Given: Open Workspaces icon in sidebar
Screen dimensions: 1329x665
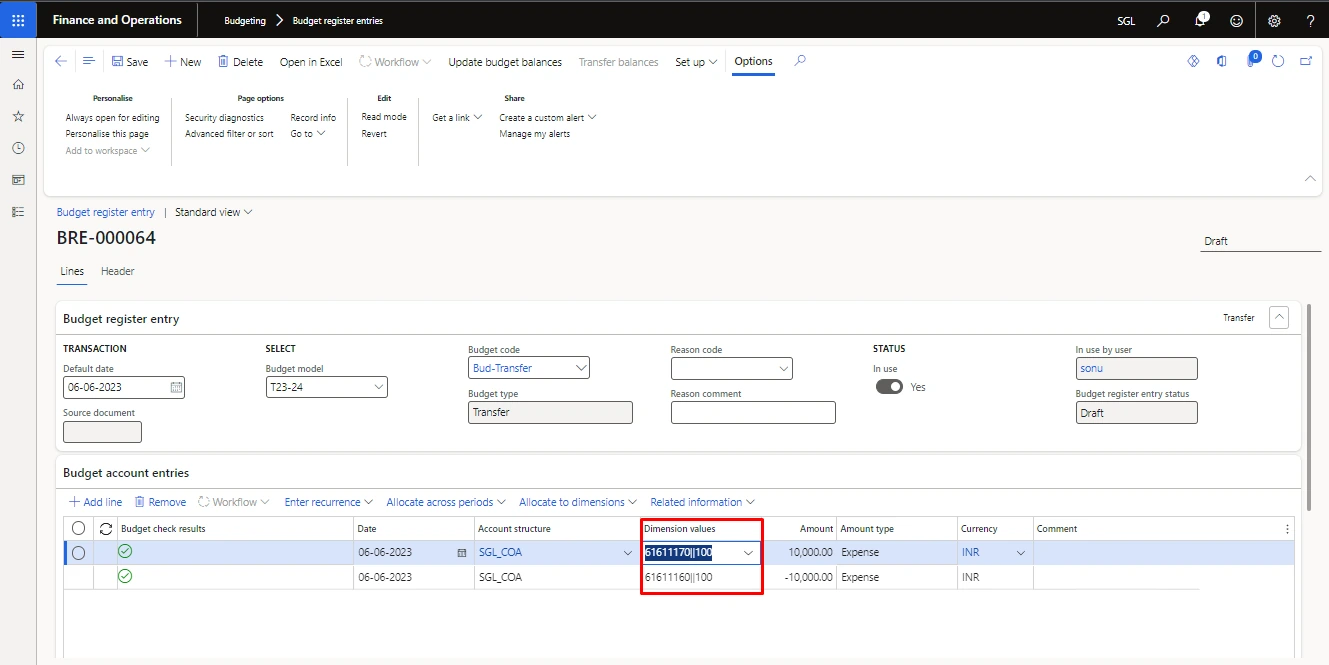Looking at the screenshot, I should (18, 180).
